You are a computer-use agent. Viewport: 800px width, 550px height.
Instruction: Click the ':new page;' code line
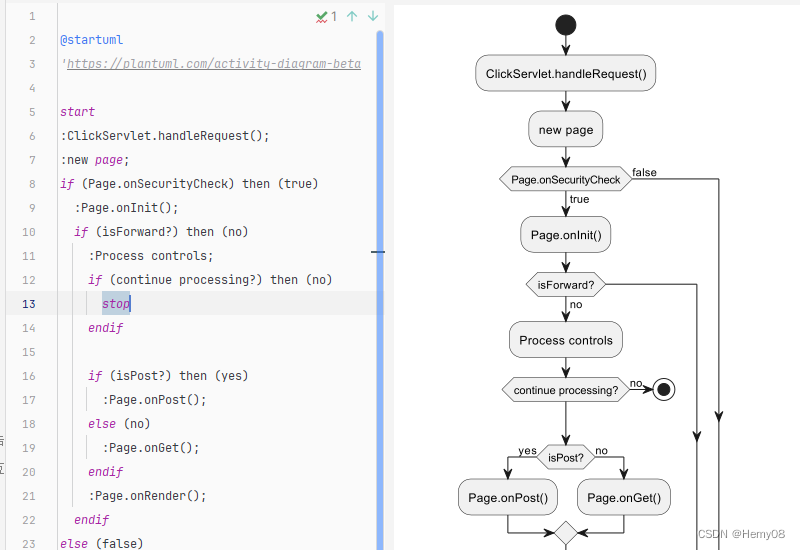point(94,160)
